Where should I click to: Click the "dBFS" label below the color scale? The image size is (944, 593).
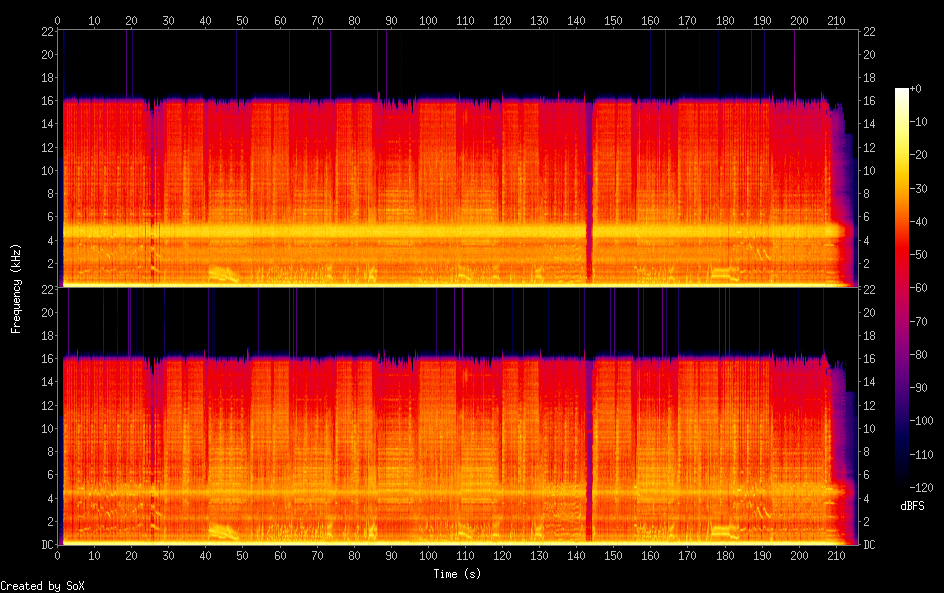pyautogui.click(x=912, y=507)
